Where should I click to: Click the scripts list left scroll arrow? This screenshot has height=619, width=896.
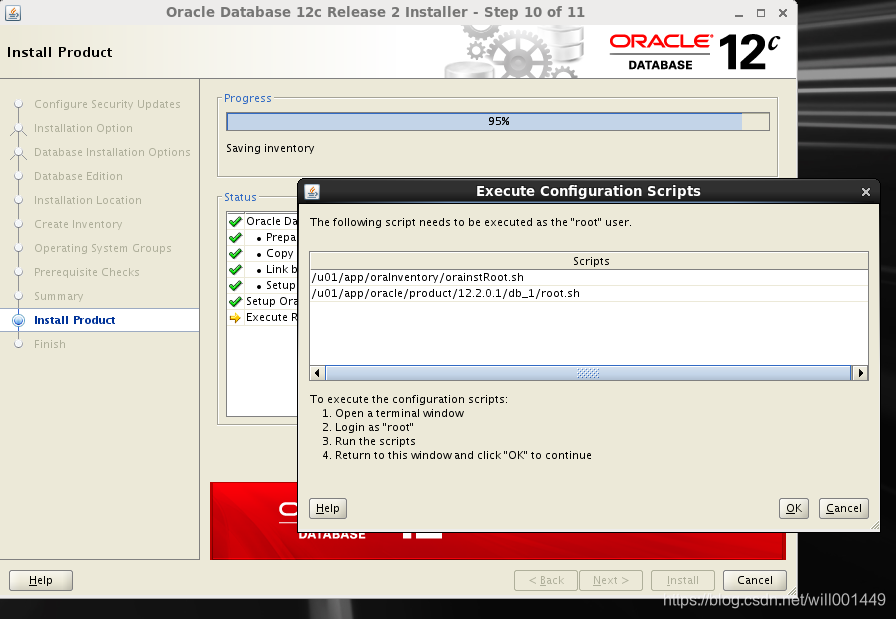coord(317,373)
